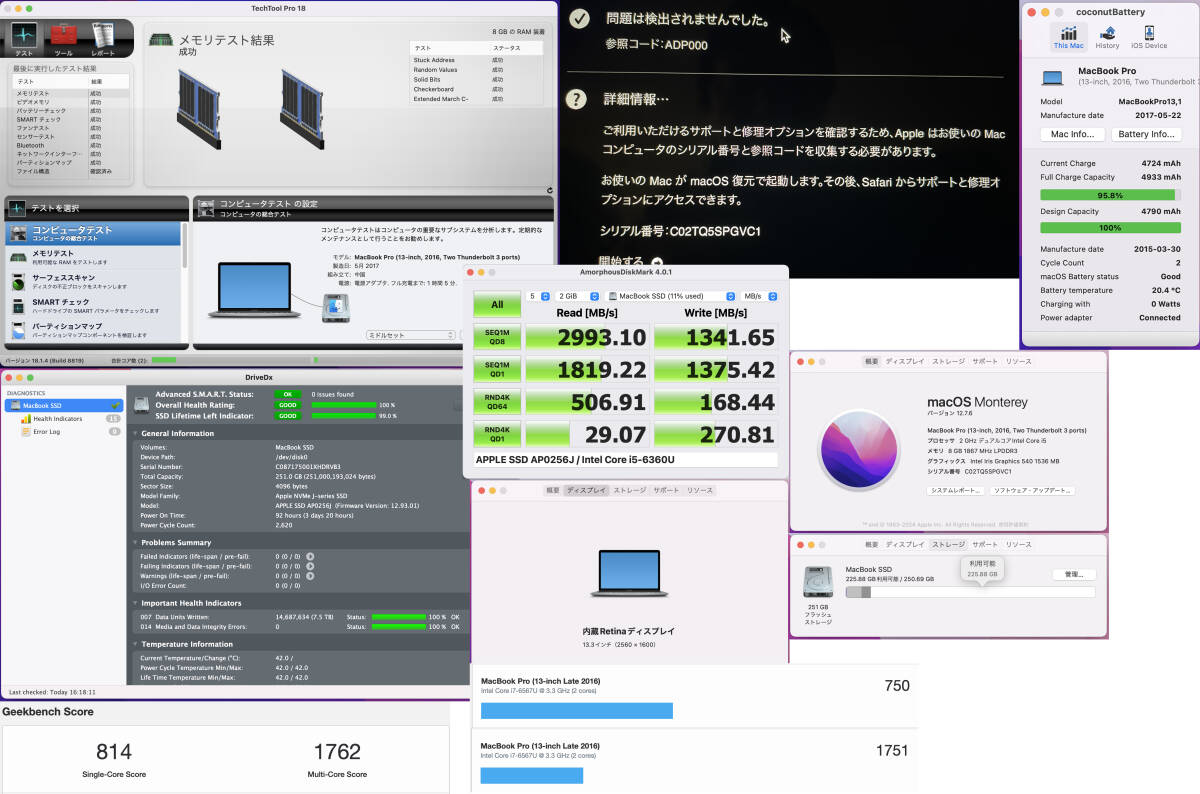Click arrow next to Failing Indicators in DriveDx
This screenshot has height=794, width=1200.
[310, 565]
